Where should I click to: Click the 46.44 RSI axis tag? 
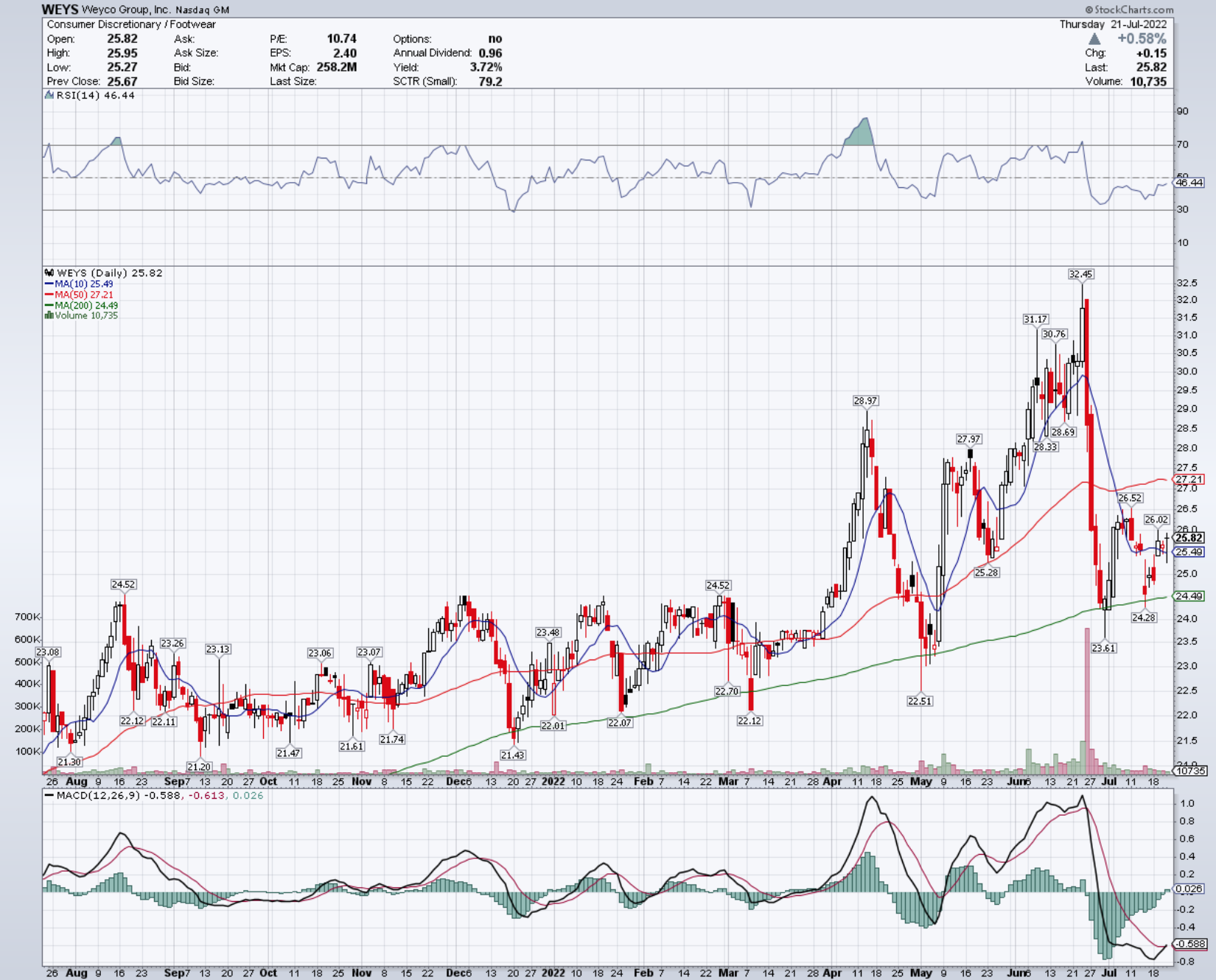pos(1189,182)
